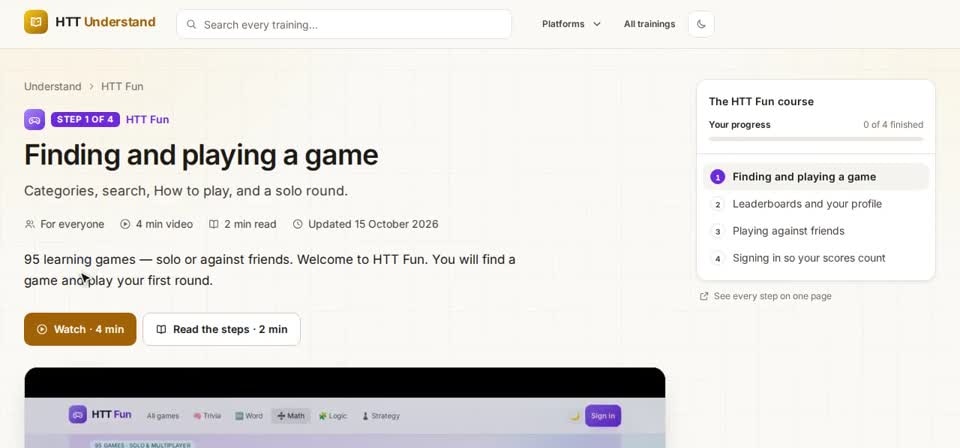The width and height of the screenshot is (960, 448).
Task: Click HTT Fun logo inside video preview
Action: tap(100, 414)
